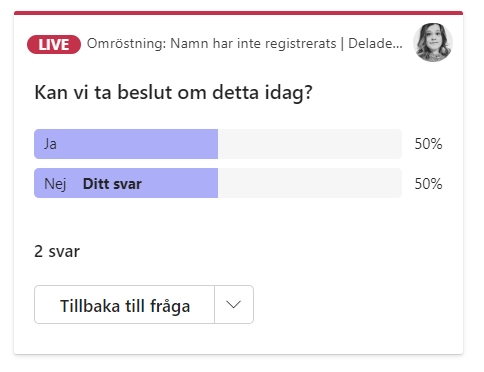Image resolution: width=484 pixels, height=372 pixels.
Task: Go back via Tillbaka till fråga button
Action: [125, 304]
